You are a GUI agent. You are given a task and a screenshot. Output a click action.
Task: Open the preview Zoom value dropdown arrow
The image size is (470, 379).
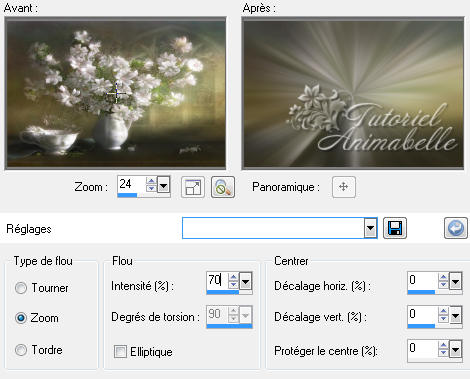163,184
